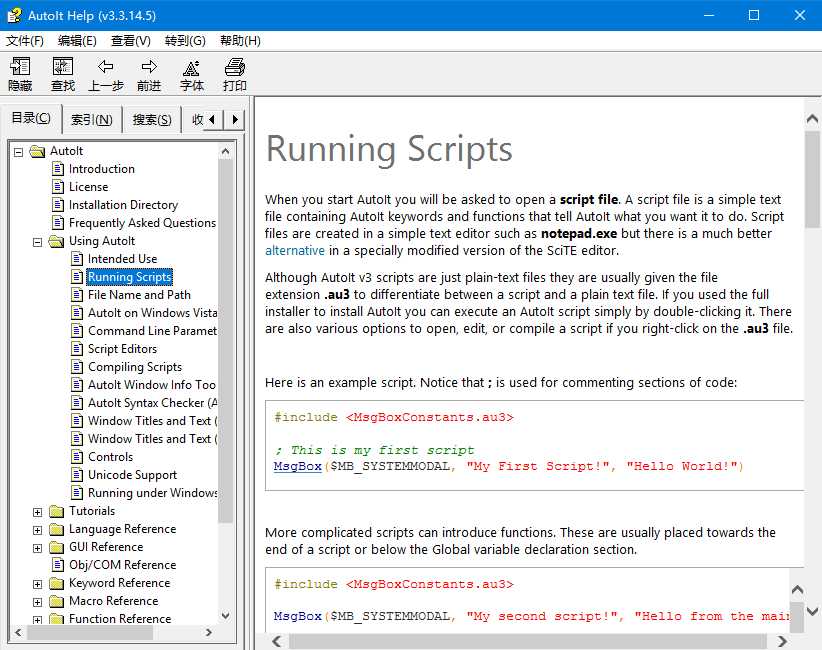Viewport: 822px width, 650px height.
Task: Click the AutoIt root folder icon
Action: [37, 151]
